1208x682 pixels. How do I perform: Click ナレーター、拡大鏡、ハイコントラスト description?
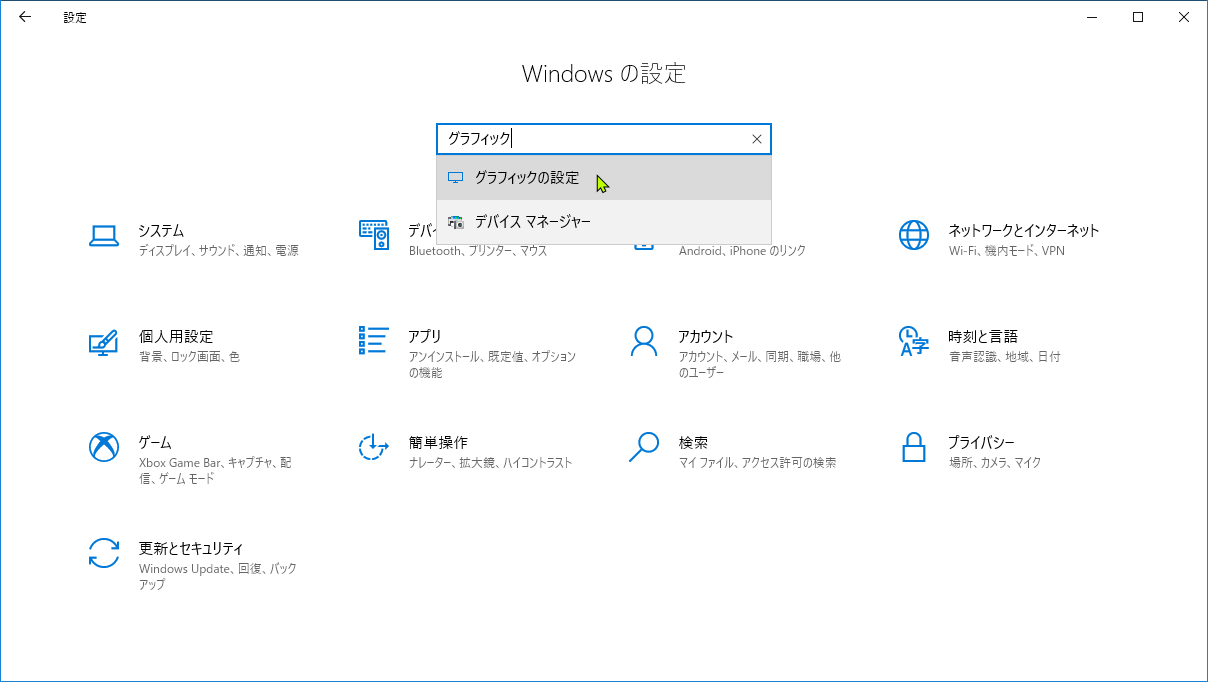pos(490,463)
